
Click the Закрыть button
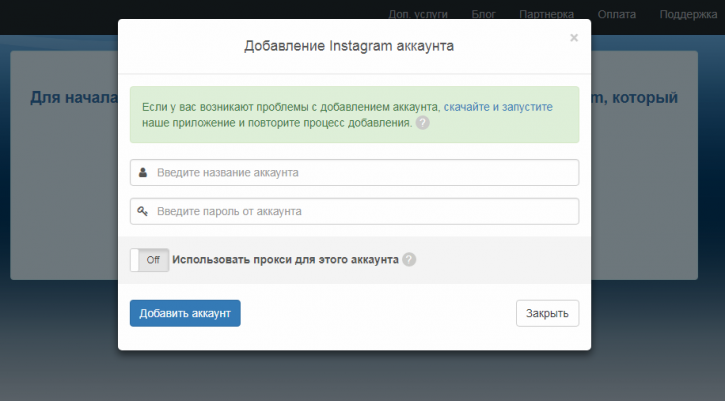click(x=547, y=313)
